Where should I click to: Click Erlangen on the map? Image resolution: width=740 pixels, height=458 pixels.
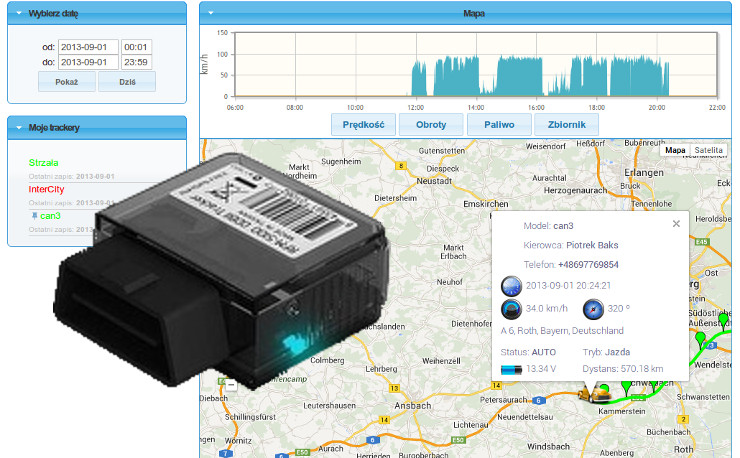pos(644,173)
